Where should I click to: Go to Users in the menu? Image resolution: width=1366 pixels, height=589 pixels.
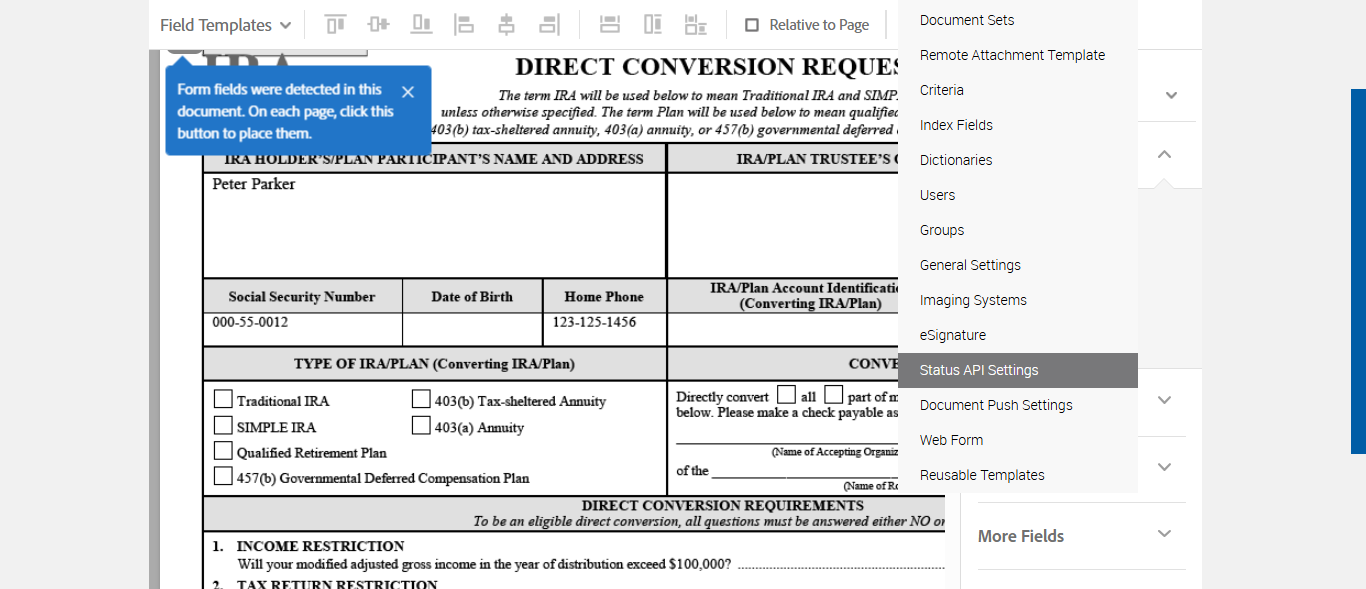(x=1018, y=195)
